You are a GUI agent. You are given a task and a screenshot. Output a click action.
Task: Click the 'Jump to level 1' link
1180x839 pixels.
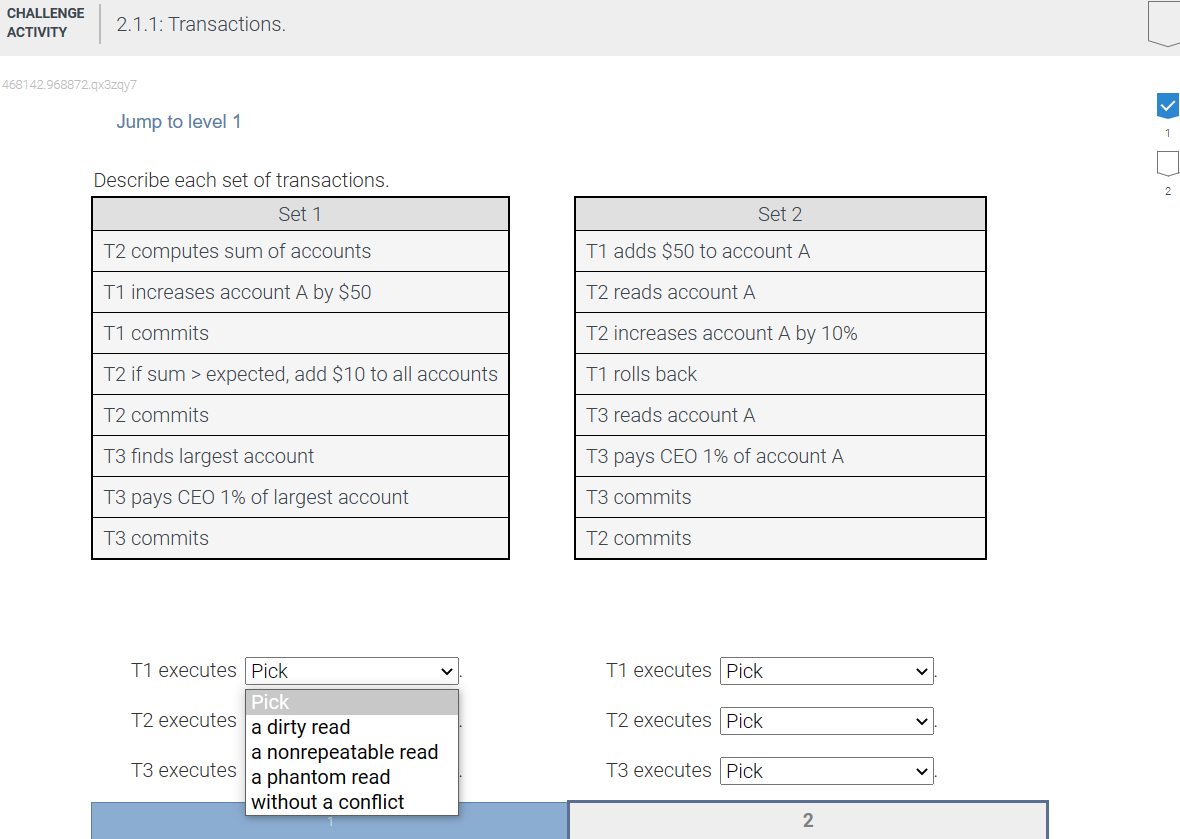pyautogui.click(x=179, y=121)
